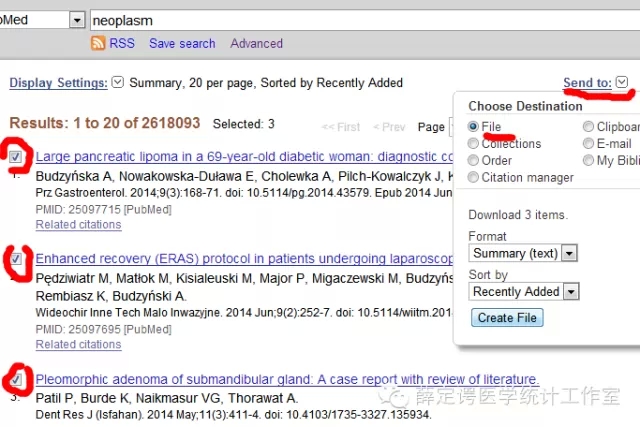Click the RSS link
The height and width of the screenshot is (427, 640).
[122, 43]
